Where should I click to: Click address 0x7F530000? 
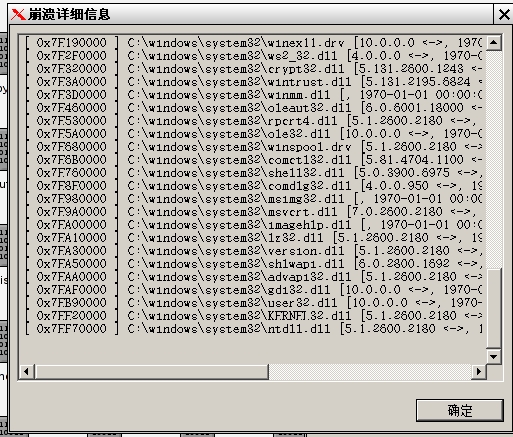coord(71,121)
